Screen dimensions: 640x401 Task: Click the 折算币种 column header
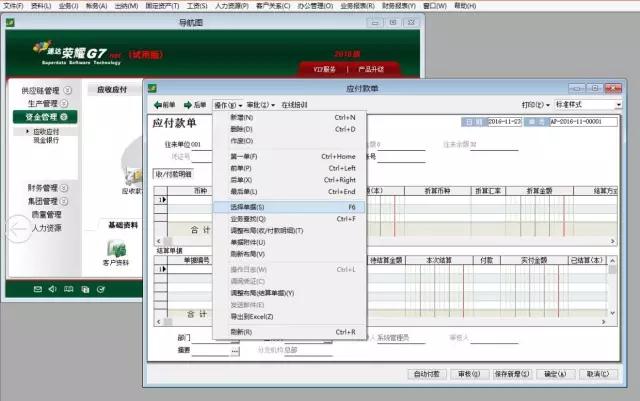(437, 191)
